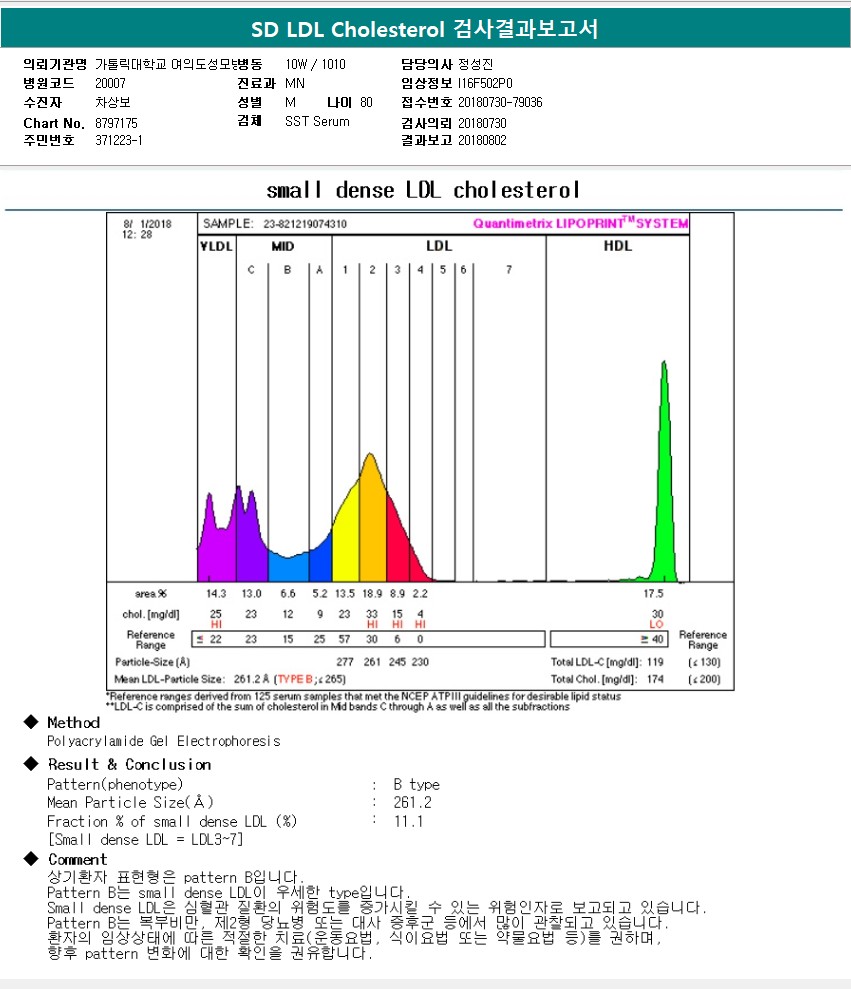Image resolution: width=851 pixels, height=989 pixels.
Task: Click reference range '(≤ 130)'
Action: coord(704,662)
